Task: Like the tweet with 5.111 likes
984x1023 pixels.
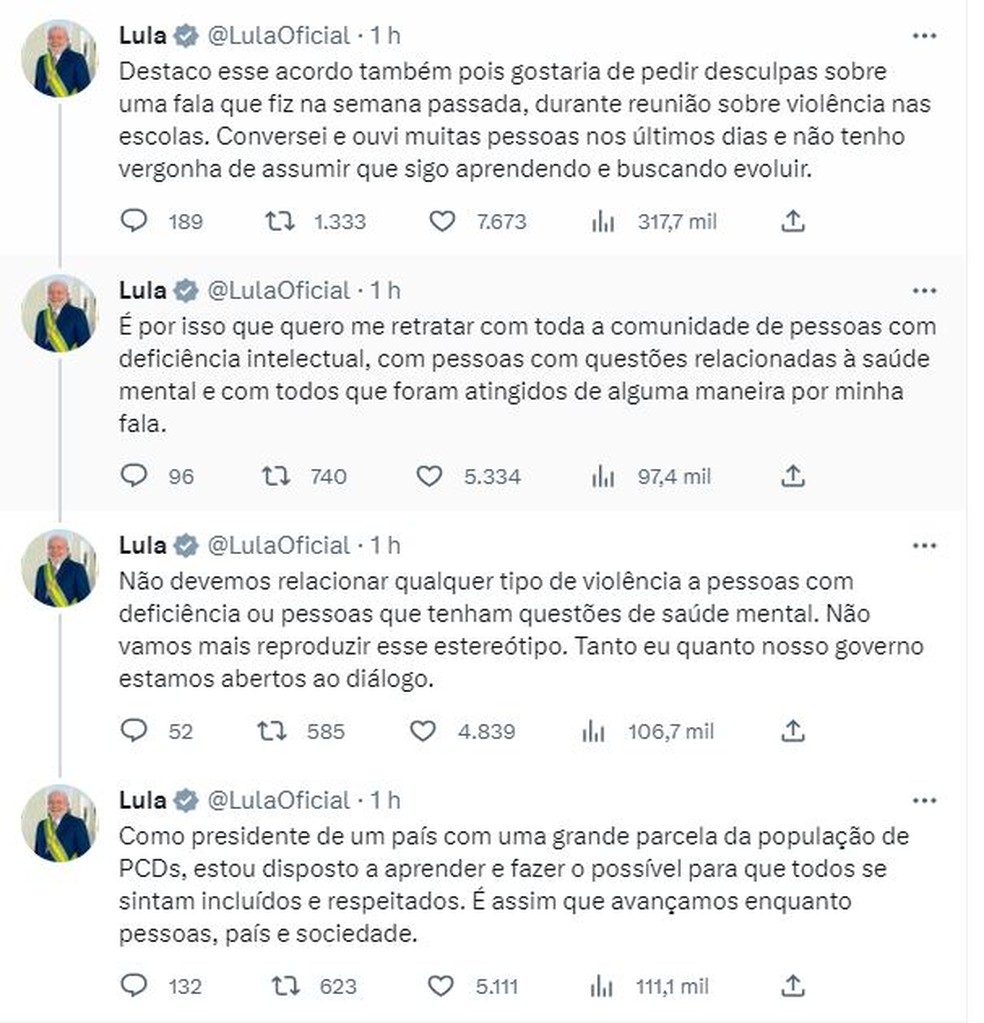Action: click(440, 986)
